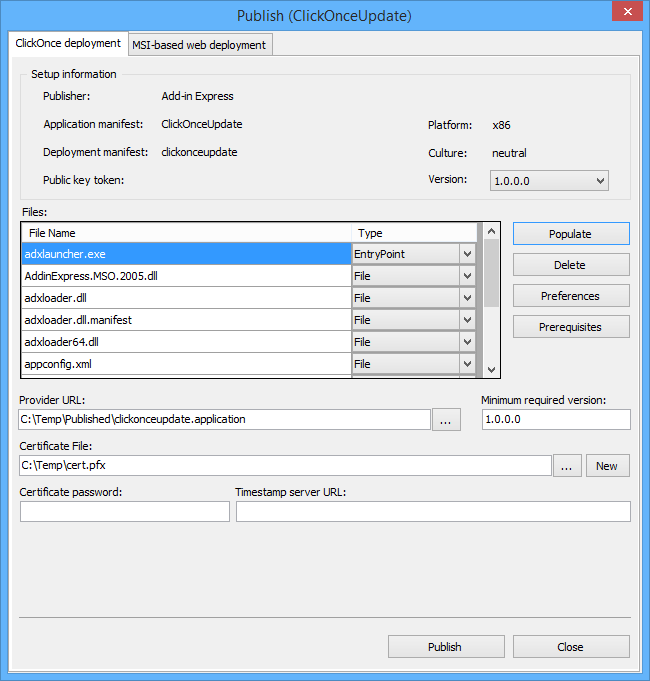650x681 pixels.
Task: Click the Timestamp server URL field
Action: [433, 512]
